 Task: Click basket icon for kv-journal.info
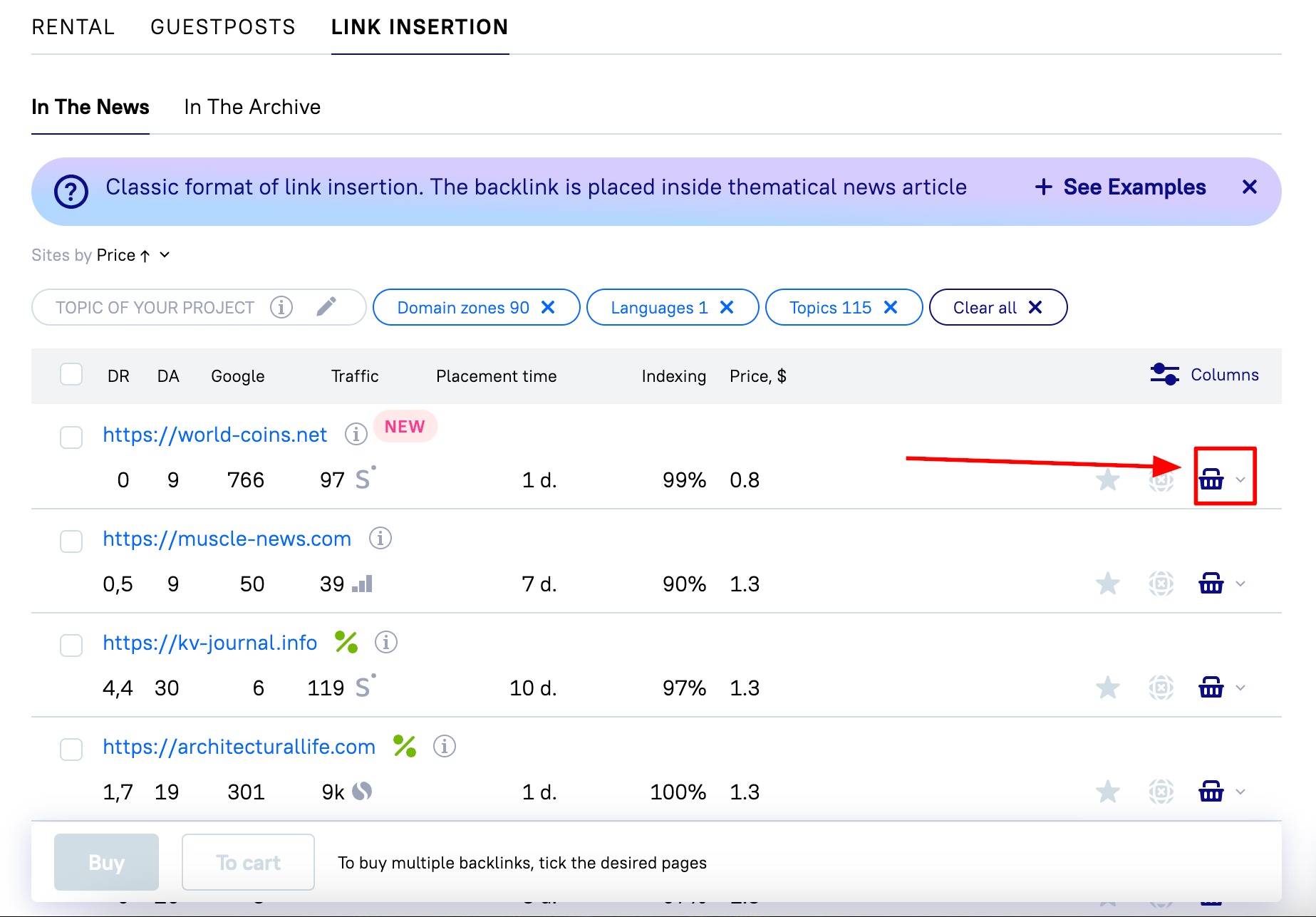(x=1211, y=688)
